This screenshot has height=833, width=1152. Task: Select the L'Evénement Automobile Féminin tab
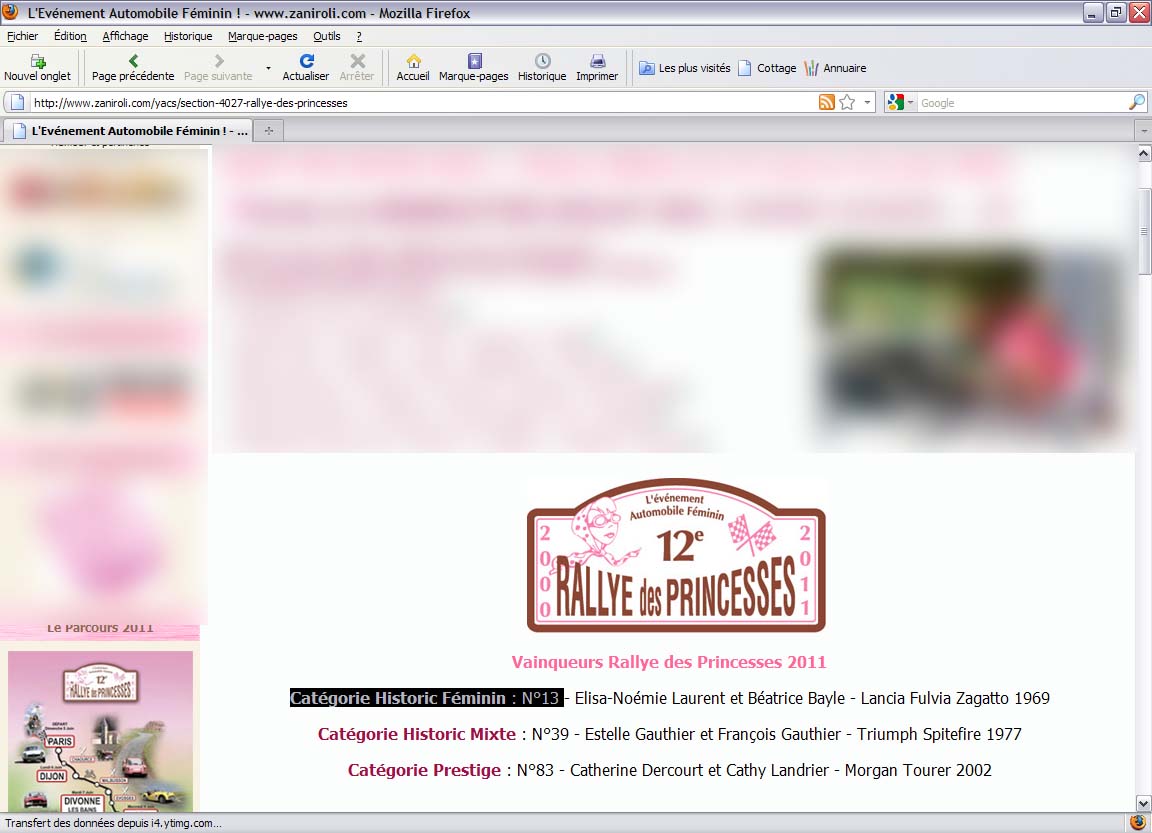[128, 131]
